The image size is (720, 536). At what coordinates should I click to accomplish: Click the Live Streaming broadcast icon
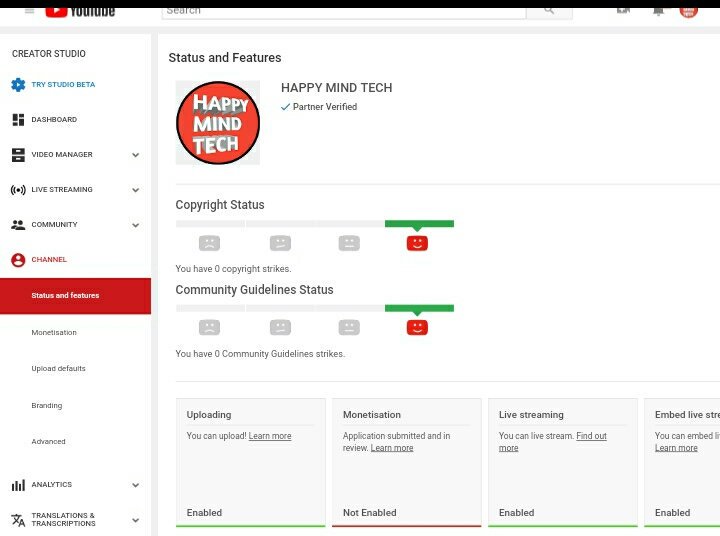click(x=18, y=190)
